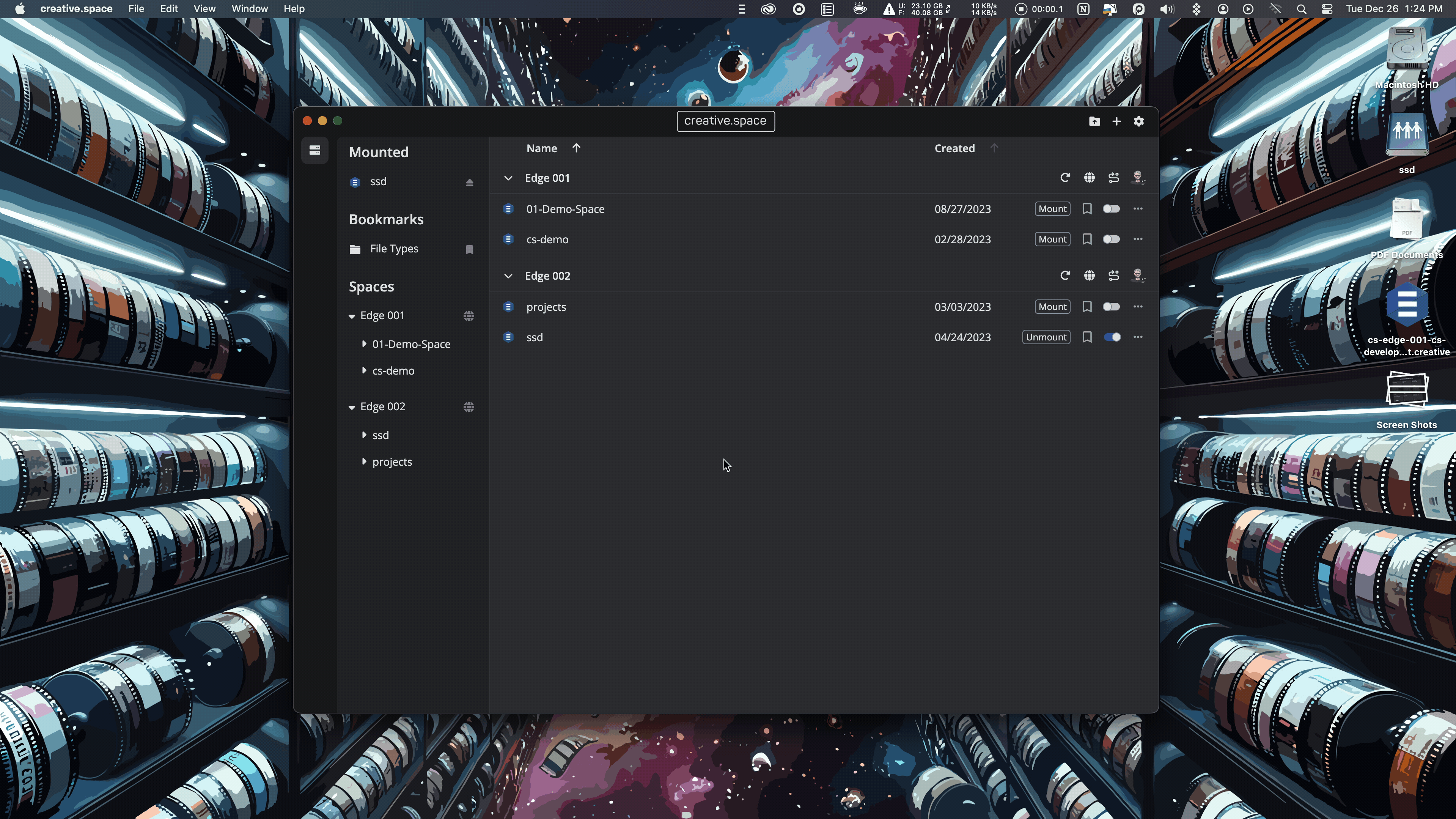Mount the cs-demo space
Screen dimensions: 1456x819
tap(1052, 239)
